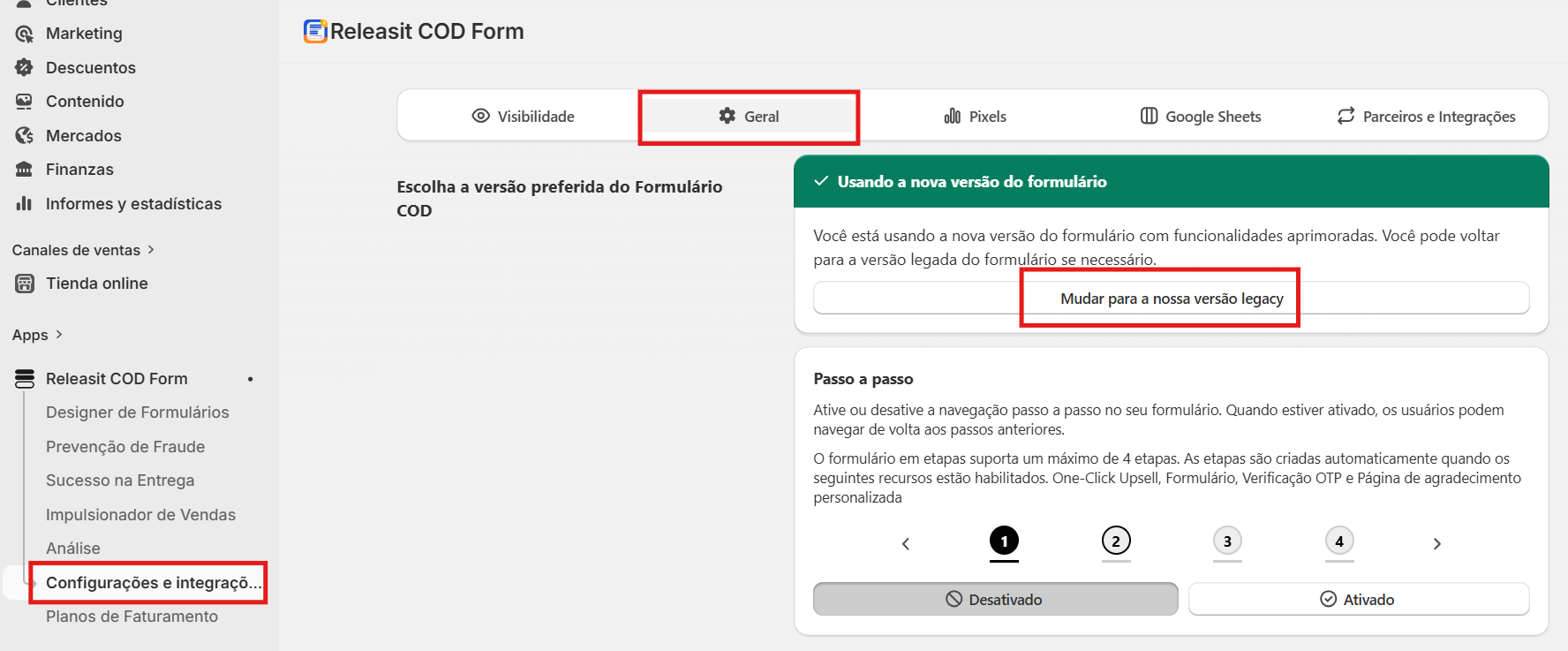Image resolution: width=1568 pixels, height=651 pixels.
Task: Click the Releasit COD Form app logo
Action: 315,32
